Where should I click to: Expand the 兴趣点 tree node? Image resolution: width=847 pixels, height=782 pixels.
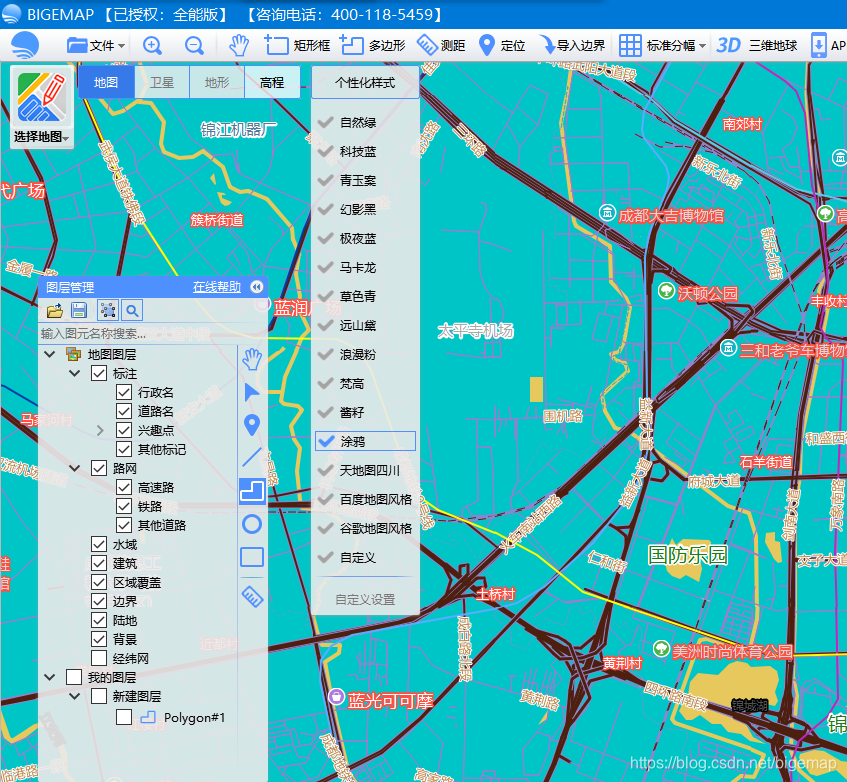coord(100,430)
